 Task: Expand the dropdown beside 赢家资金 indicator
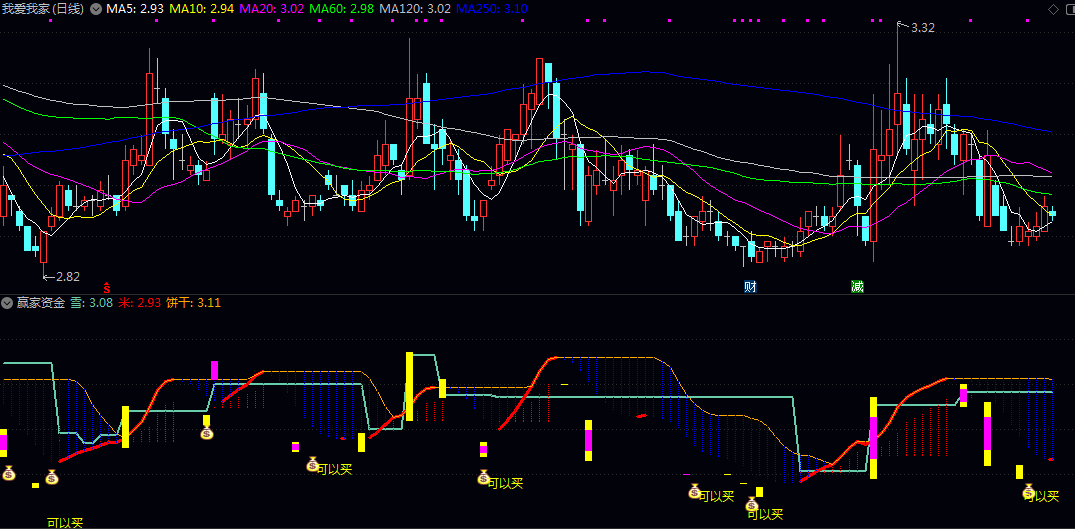pos(8,302)
